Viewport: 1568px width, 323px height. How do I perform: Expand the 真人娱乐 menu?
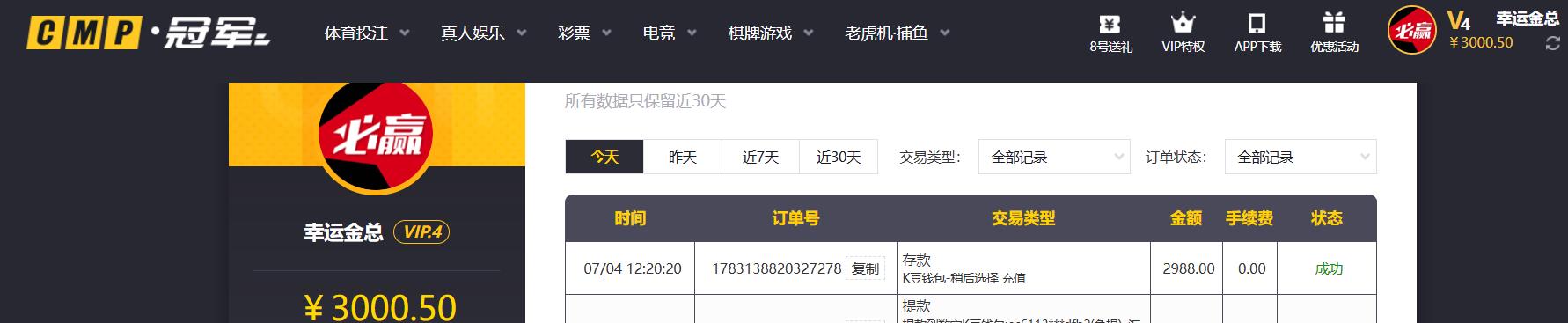484,33
